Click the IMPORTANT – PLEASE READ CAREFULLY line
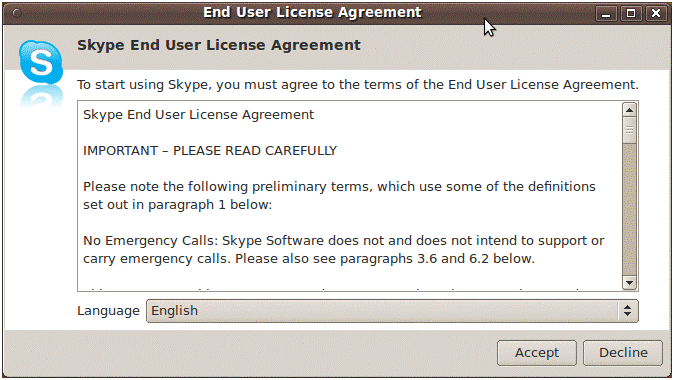Viewport: 674px width, 380px height. click(210, 150)
